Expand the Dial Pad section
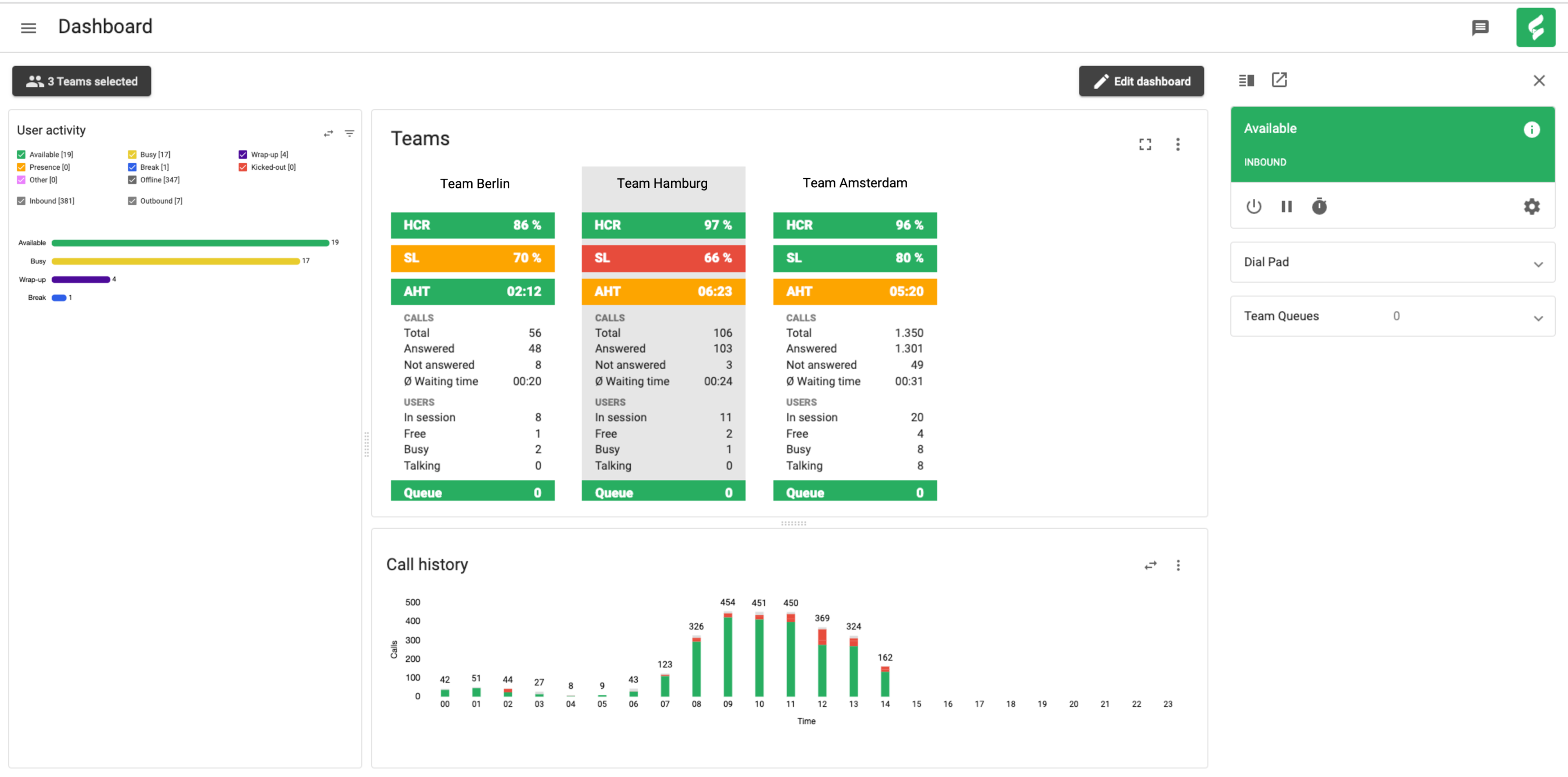1568x777 pixels. pos(1392,263)
